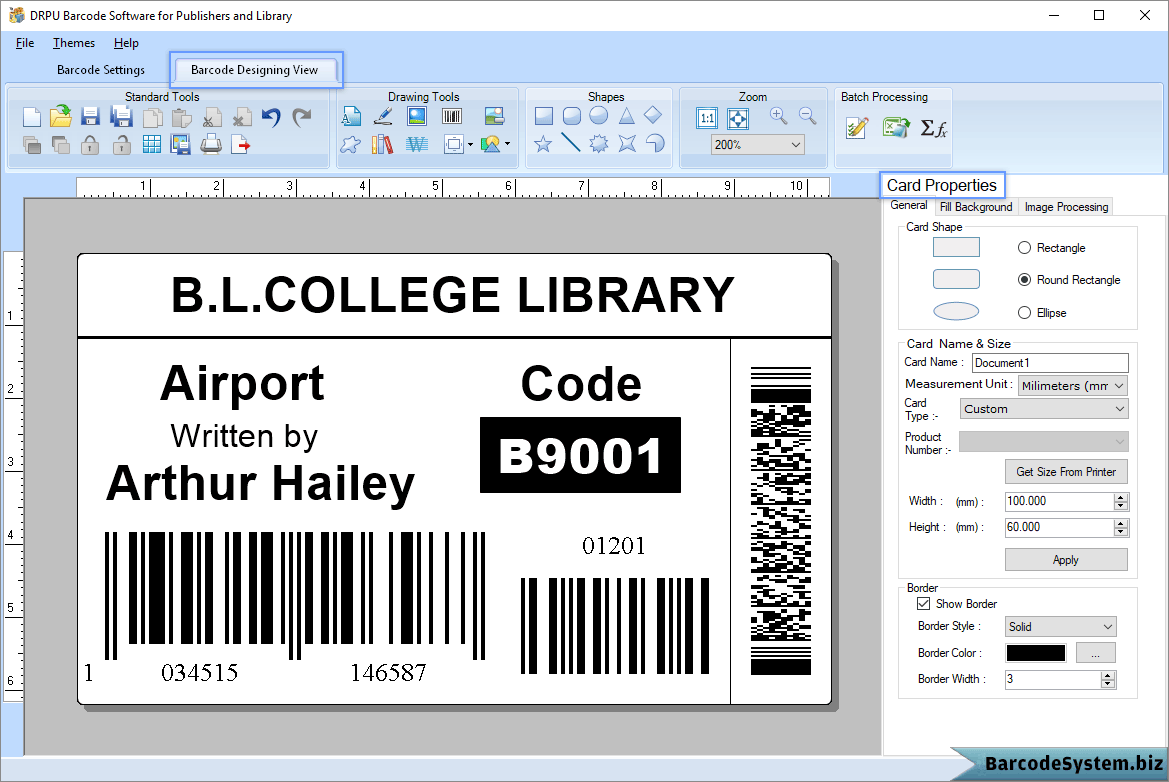Pick the signature pen tool
The width and height of the screenshot is (1169, 782).
point(383,116)
